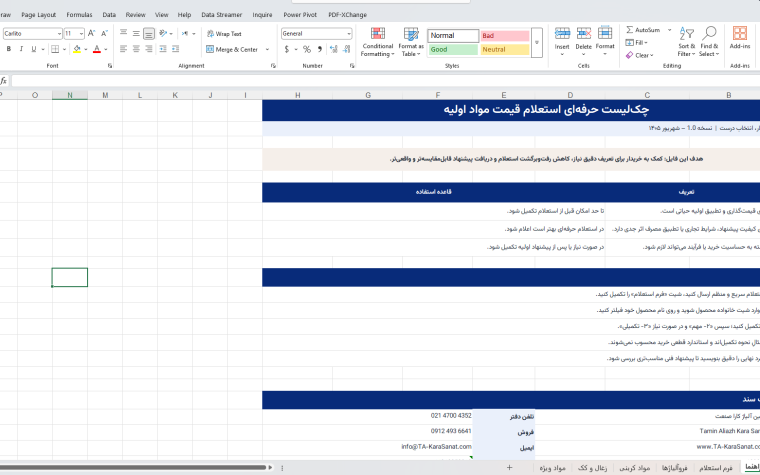Center text horizontally
The image size is (760, 475).
tap(136, 49)
